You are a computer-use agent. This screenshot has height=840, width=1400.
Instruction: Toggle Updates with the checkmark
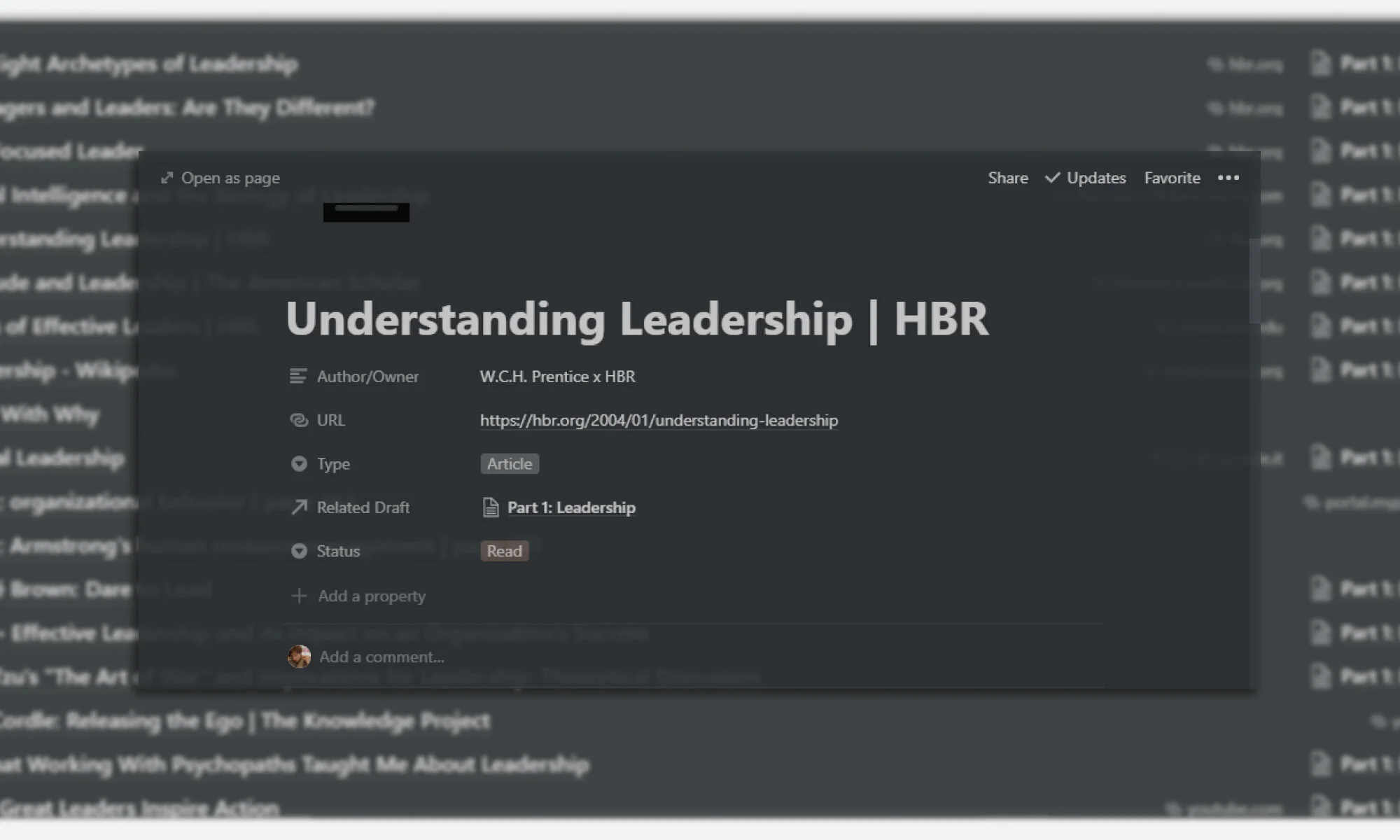pyautogui.click(x=1085, y=178)
